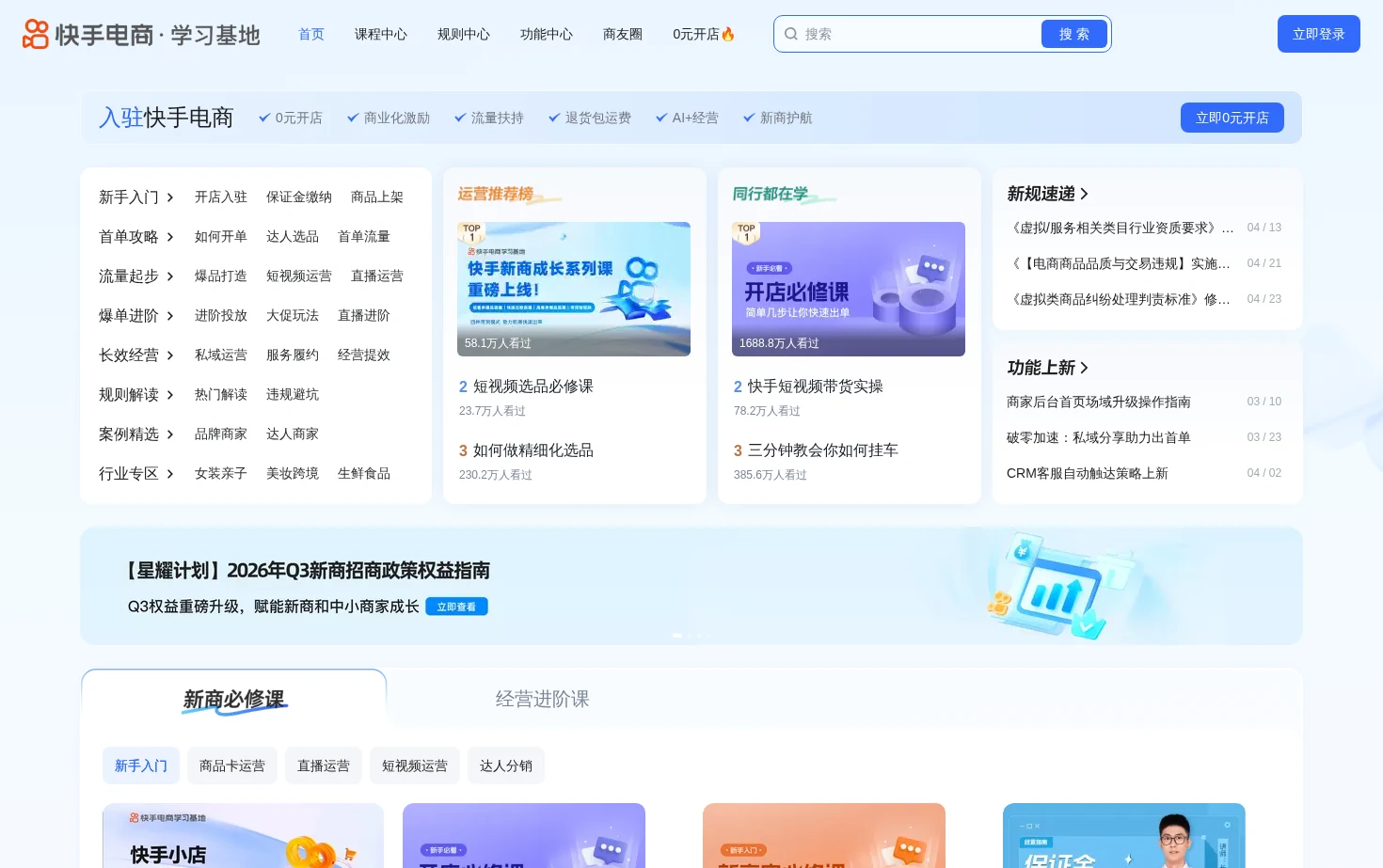Image resolution: width=1383 pixels, height=868 pixels.
Task: Open ranked course 三分钟教会你如何挂车
Action: (x=822, y=450)
